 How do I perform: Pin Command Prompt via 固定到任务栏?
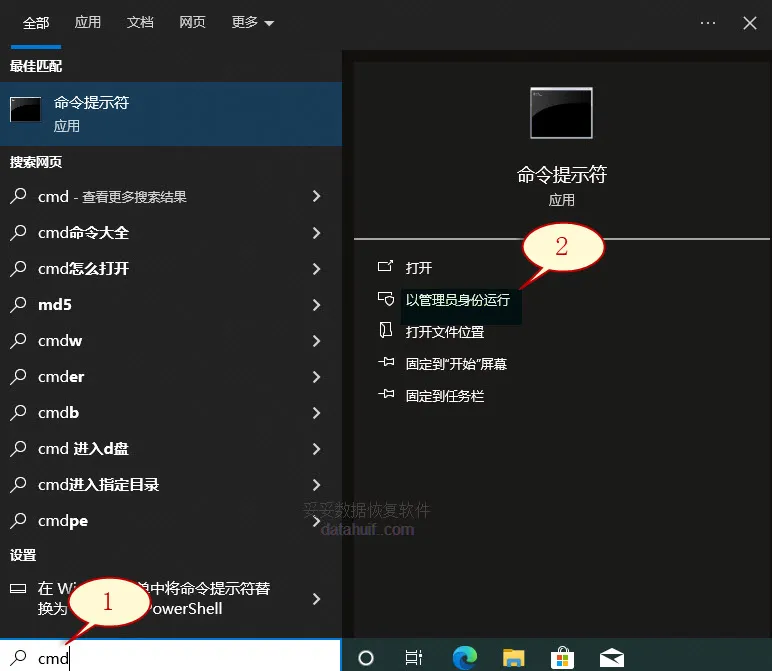point(444,396)
